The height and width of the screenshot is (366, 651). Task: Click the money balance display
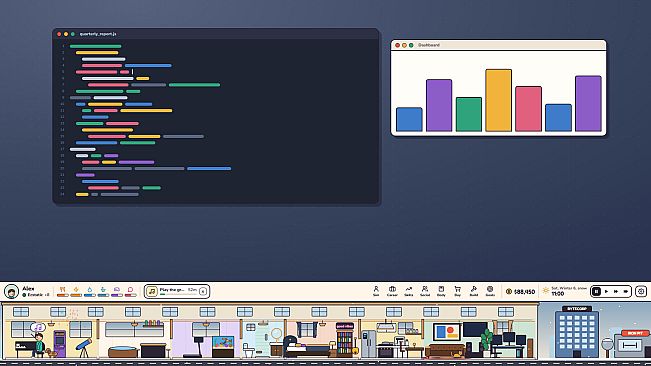coord(520,292)
